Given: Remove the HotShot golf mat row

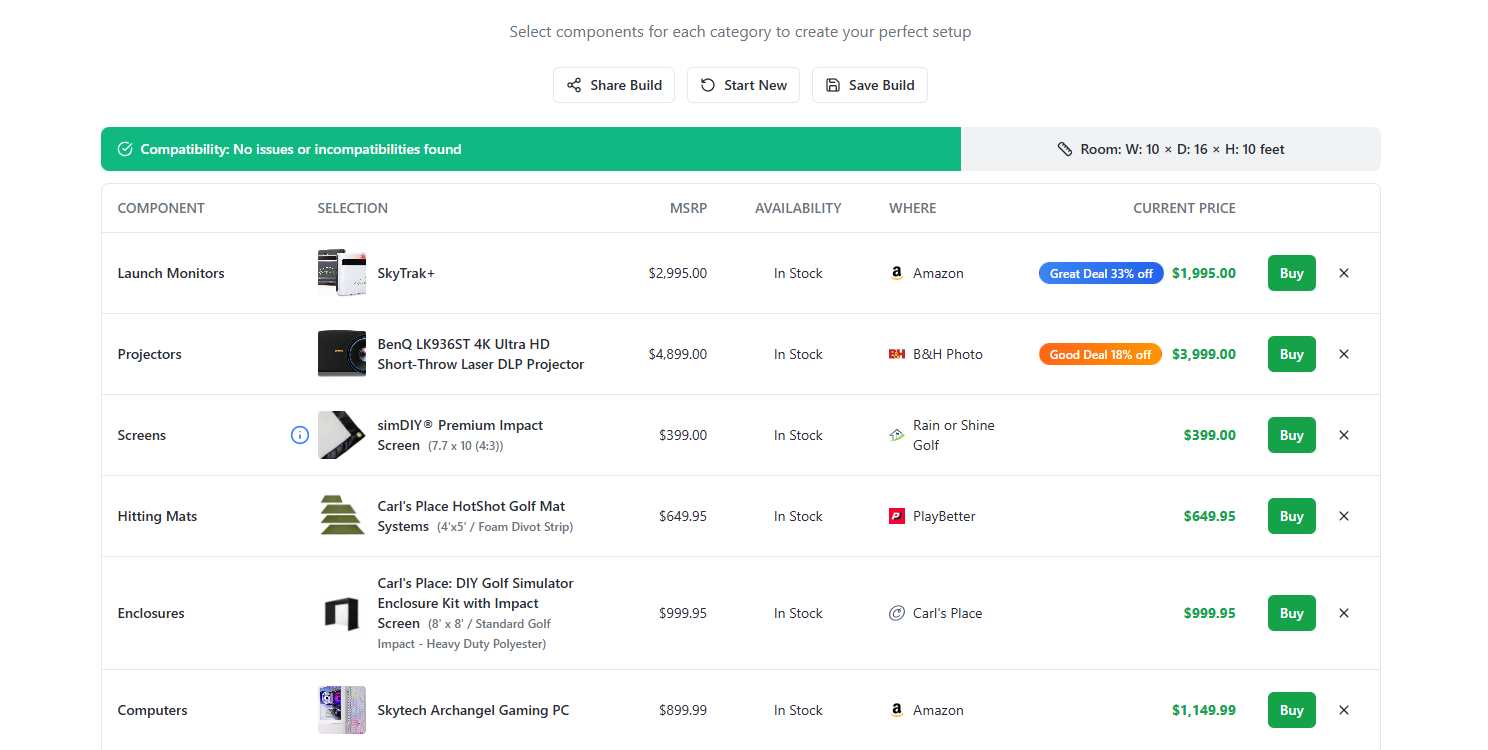Looking at the screenshot, I should pyautogui.click(x=1344, y=516).
